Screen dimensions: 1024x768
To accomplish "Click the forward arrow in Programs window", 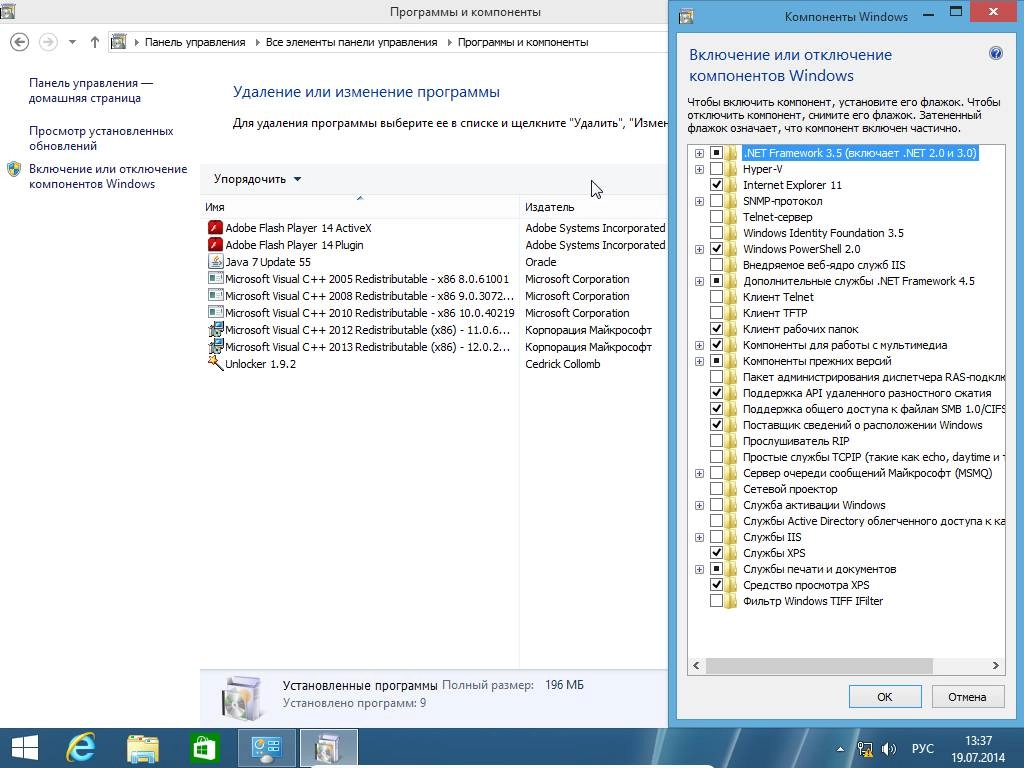I will (48, 42).
